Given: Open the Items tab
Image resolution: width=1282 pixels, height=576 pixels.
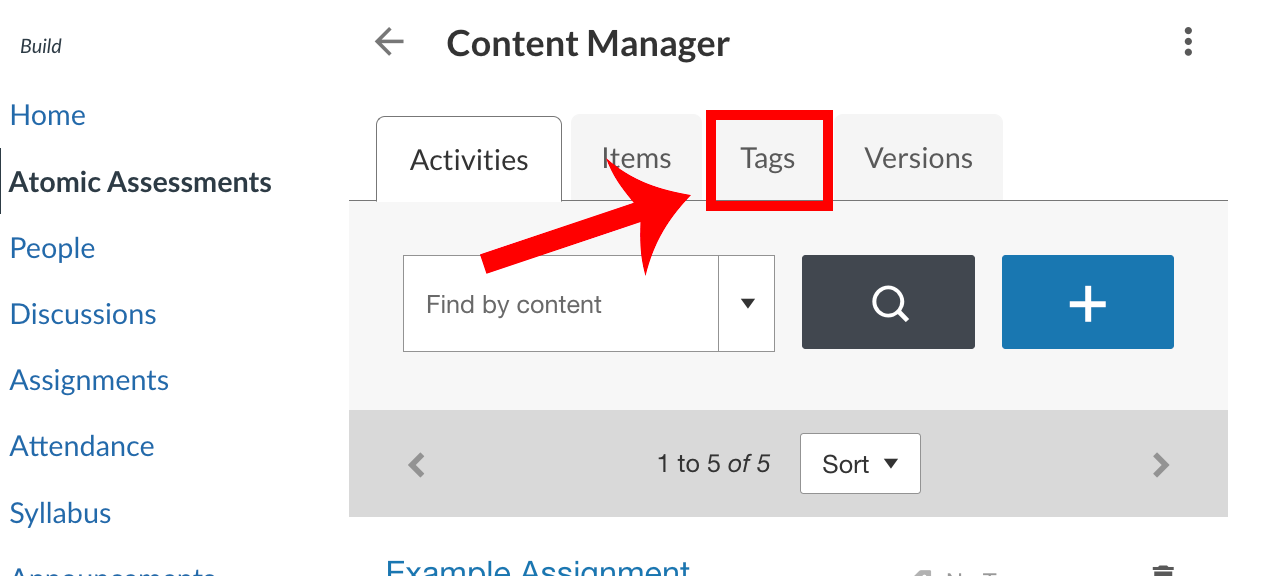Looking at the screenshot, I should [636, 158].
